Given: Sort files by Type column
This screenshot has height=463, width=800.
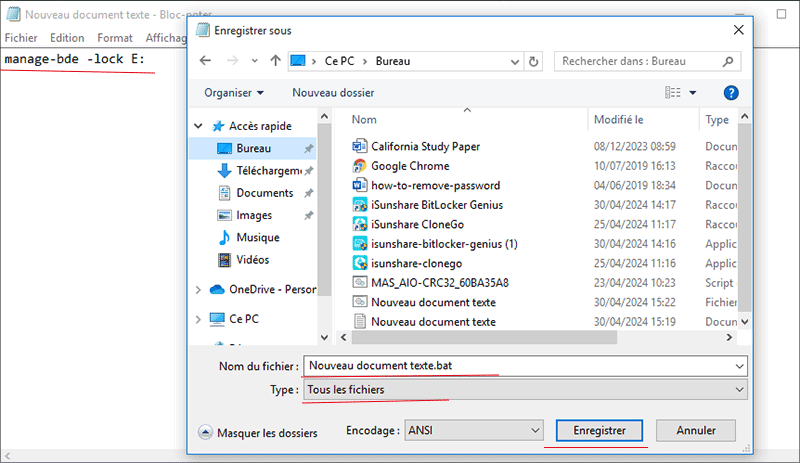Looking at the screenshot, I should 717,119.
